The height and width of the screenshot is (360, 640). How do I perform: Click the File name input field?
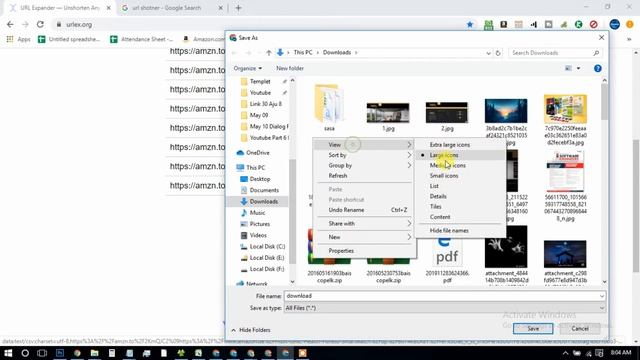click(441, 296)
